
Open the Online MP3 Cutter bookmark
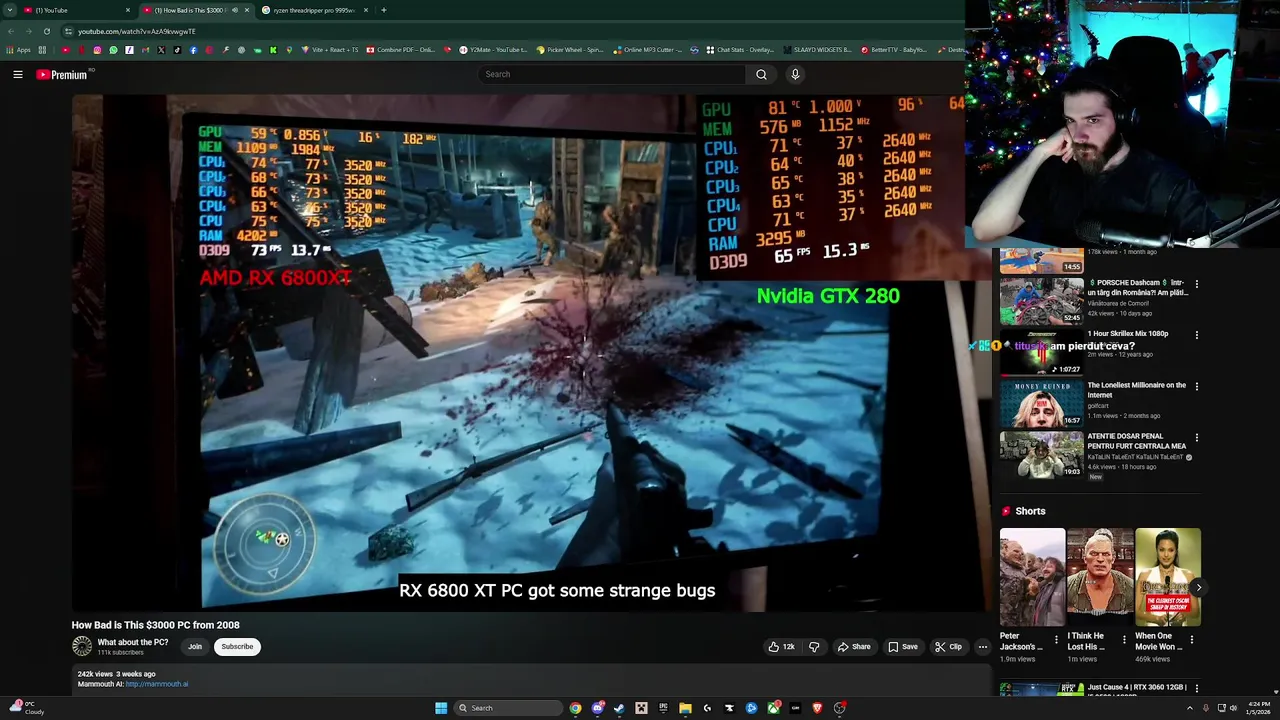[x=648, y=50]
